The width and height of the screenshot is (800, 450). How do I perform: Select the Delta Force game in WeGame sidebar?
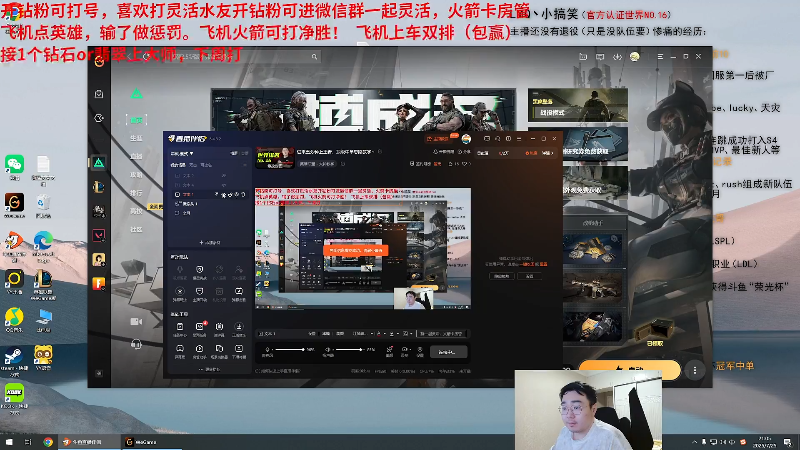[x=99, y=163]
